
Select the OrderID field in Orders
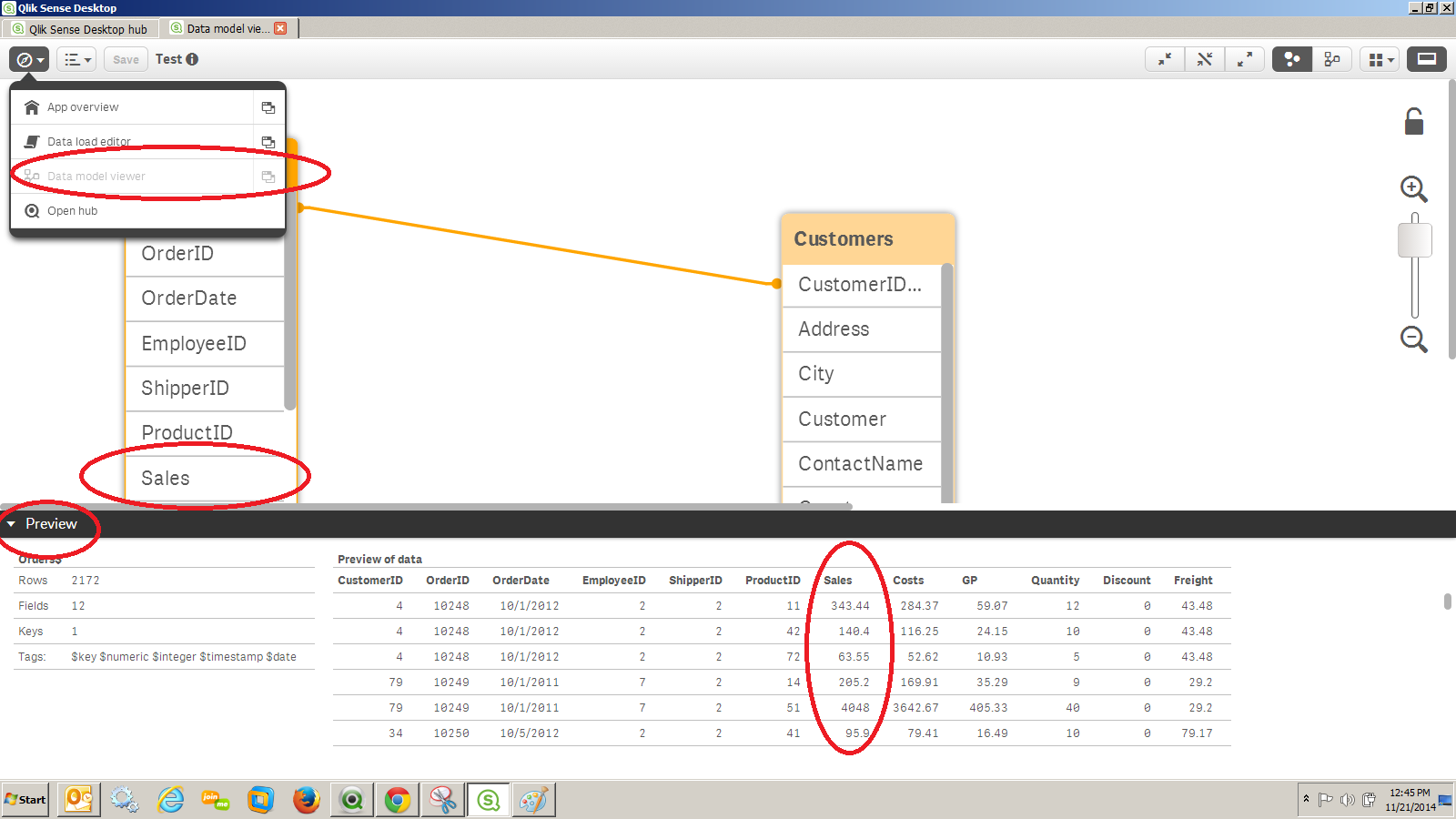coord(205,254)
